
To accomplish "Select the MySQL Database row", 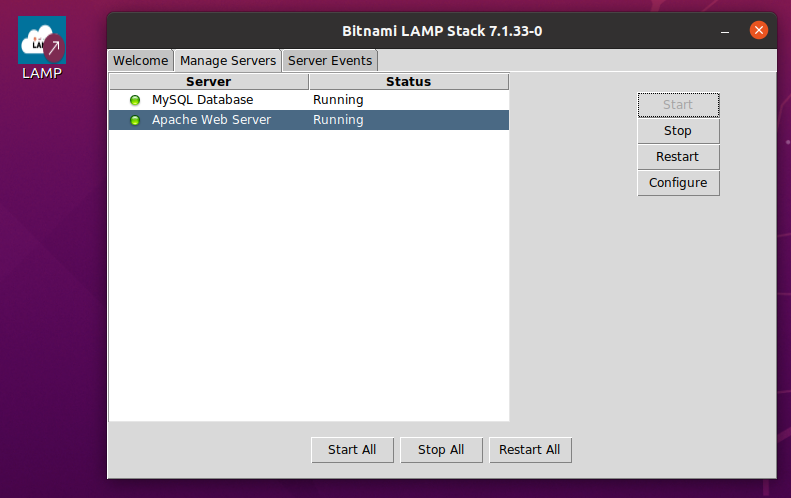I will (x=309, y=100).
